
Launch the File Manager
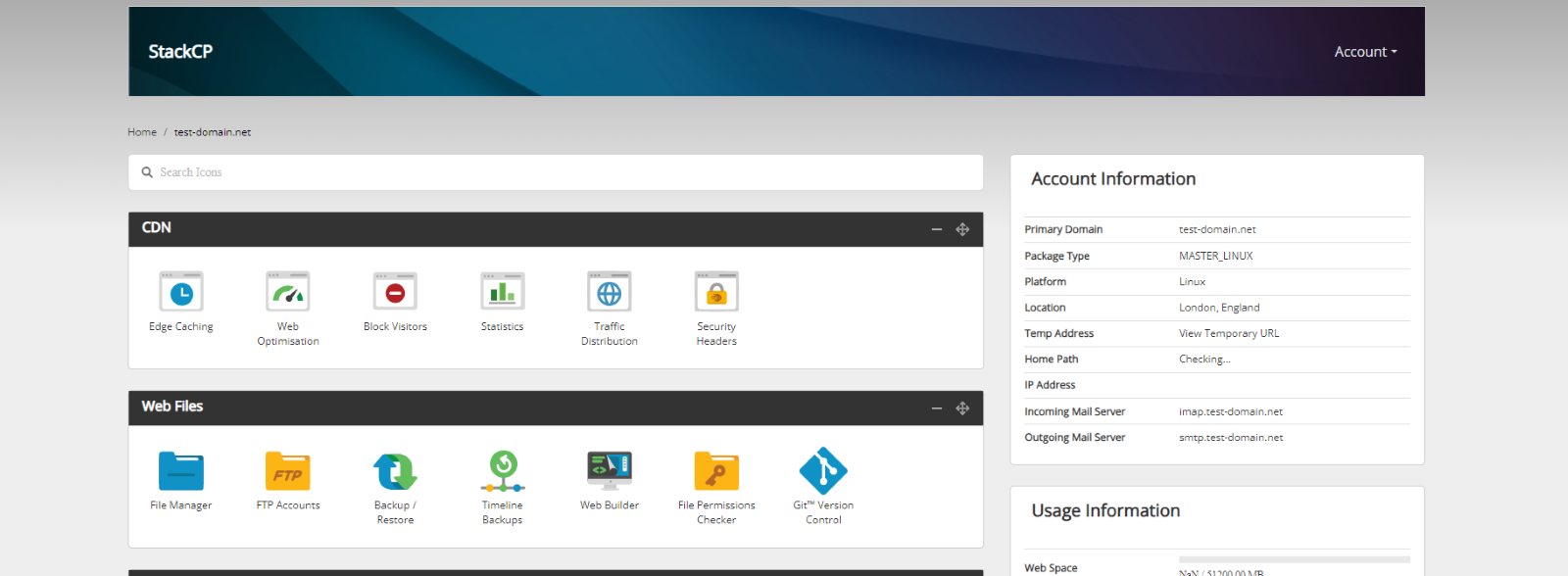(x=181, y=471)
